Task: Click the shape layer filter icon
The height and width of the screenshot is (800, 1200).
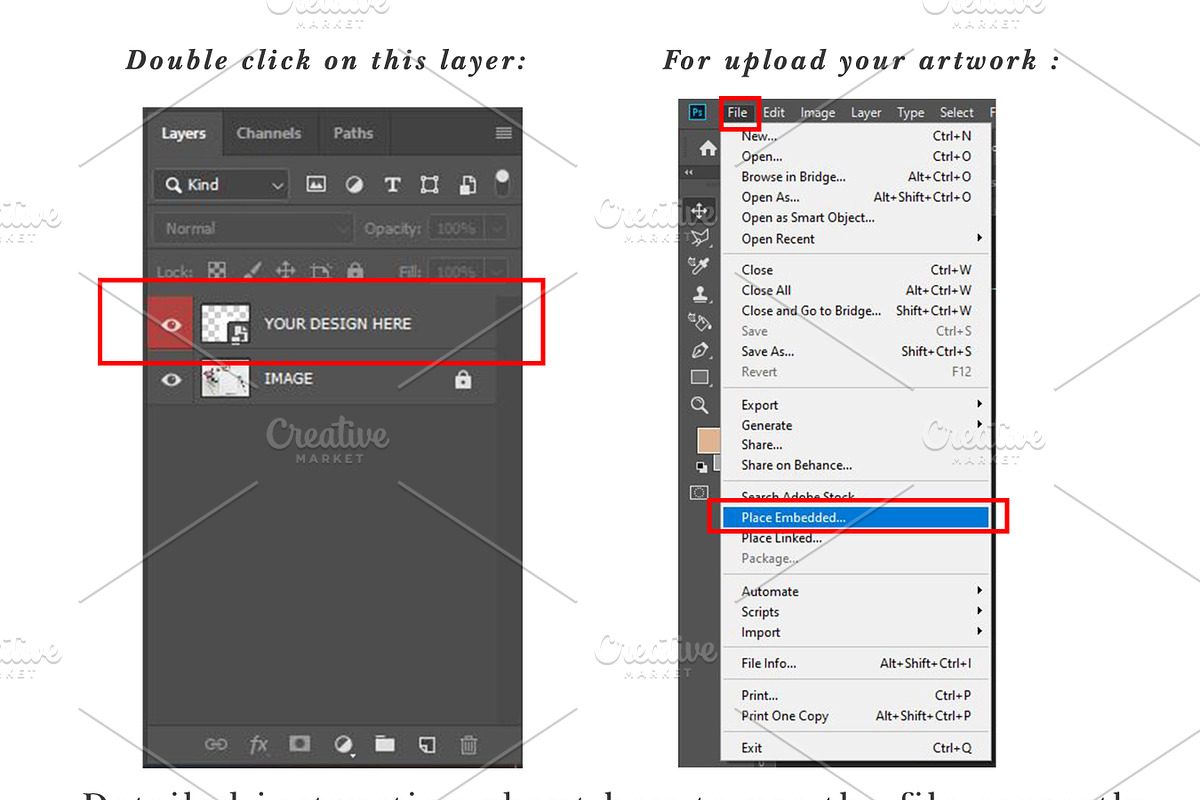Action: click(x=430, y=184)
